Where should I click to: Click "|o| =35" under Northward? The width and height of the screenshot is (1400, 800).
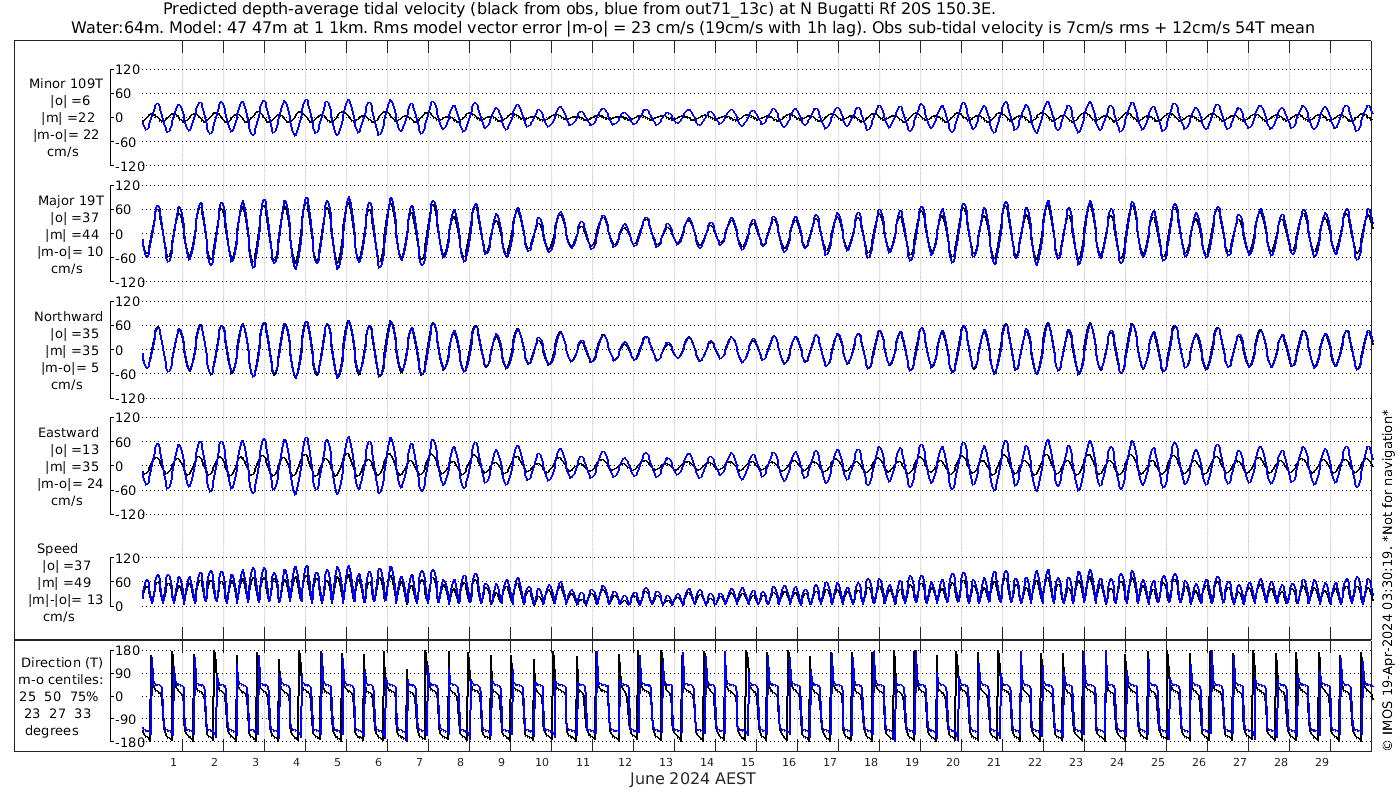(x=74, y=334)
